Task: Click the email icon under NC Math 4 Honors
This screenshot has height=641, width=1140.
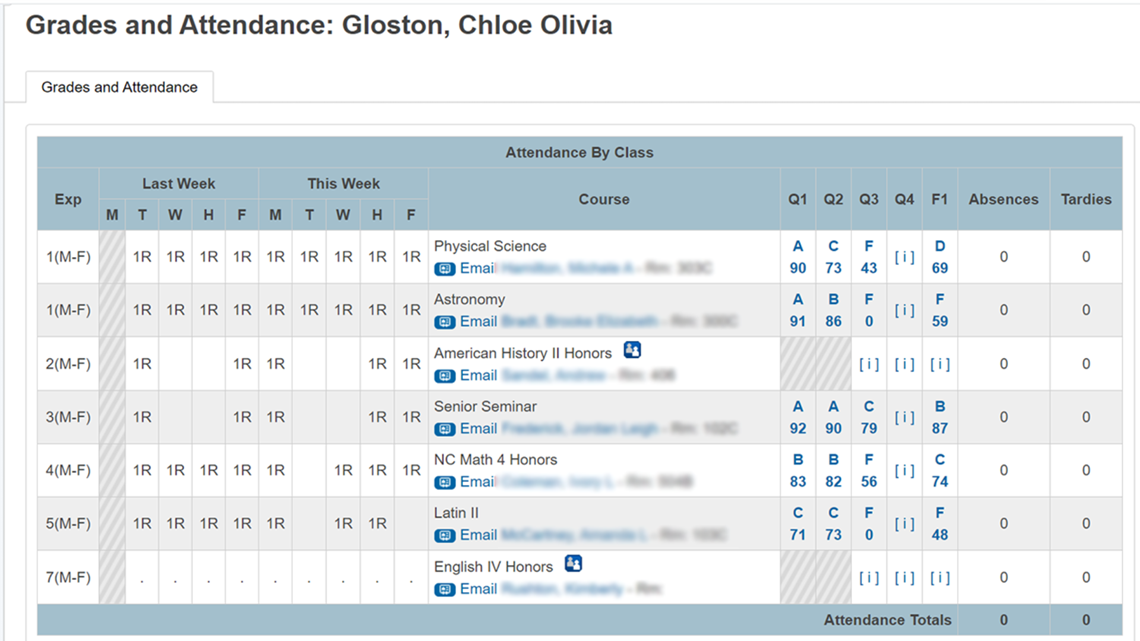Action: coord(445,482)
